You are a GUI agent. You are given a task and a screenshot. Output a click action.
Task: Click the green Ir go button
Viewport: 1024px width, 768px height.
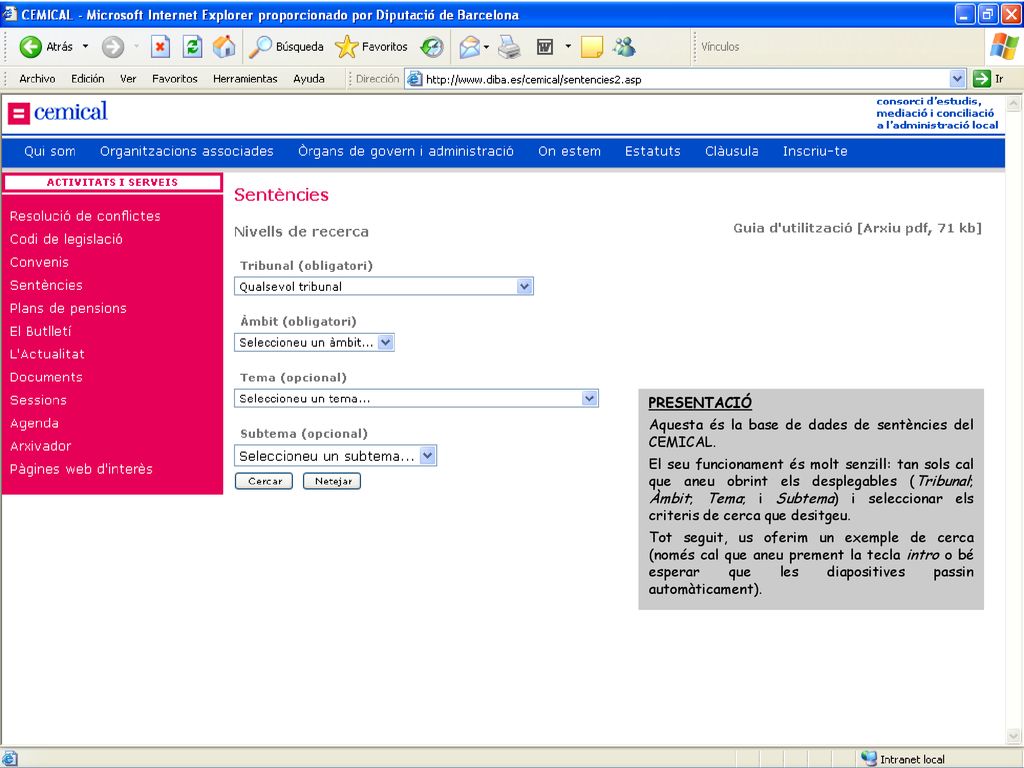click(x=988, y=79)
